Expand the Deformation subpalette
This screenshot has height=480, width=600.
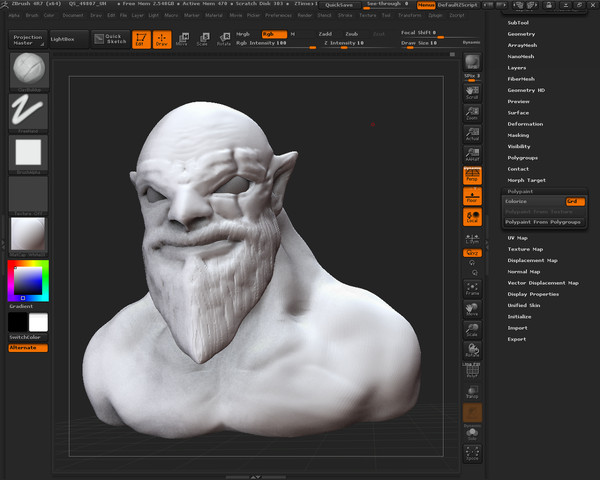[525, 124]
